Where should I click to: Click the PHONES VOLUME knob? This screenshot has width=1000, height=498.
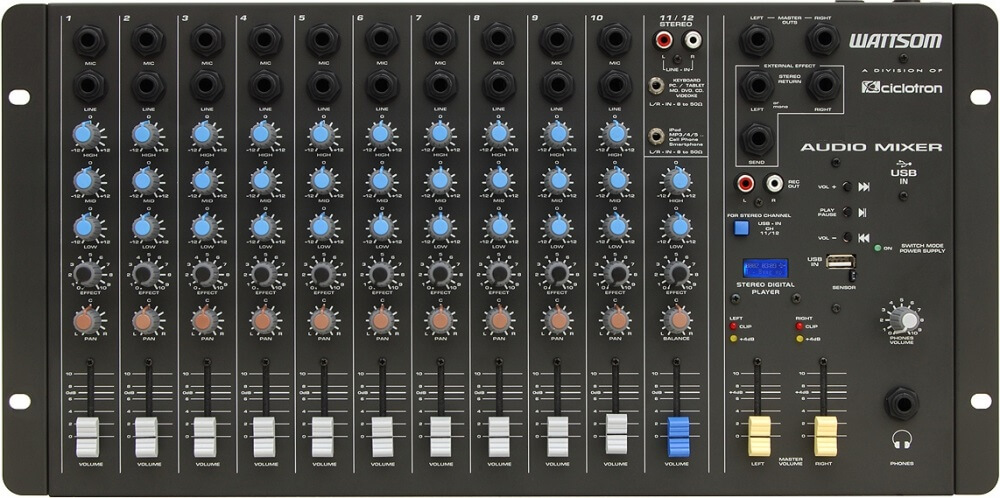click(x=907, y=320)
